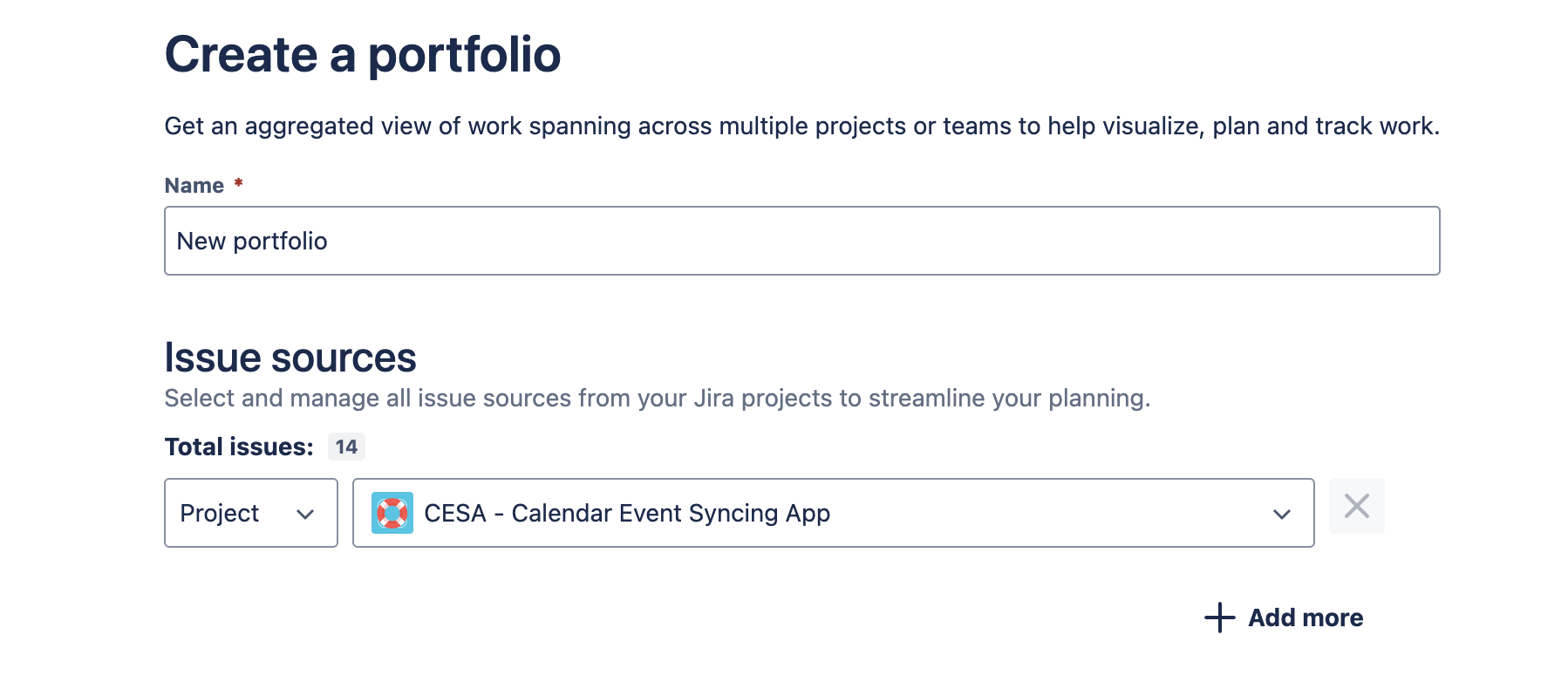
Task: Remove the CESA issue source with X
Action: [x=1356, y=506]
